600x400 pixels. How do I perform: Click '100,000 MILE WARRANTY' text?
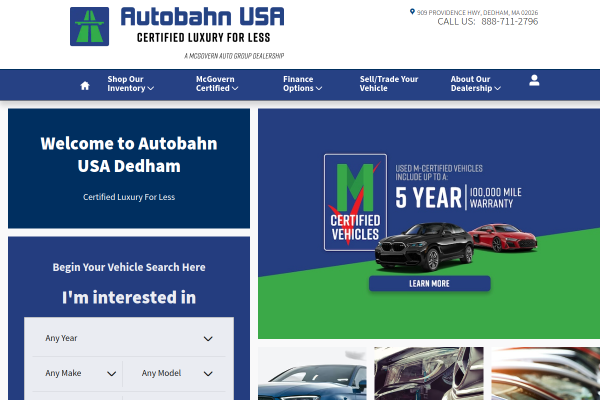pyautogui.click(x=496, y=198)
